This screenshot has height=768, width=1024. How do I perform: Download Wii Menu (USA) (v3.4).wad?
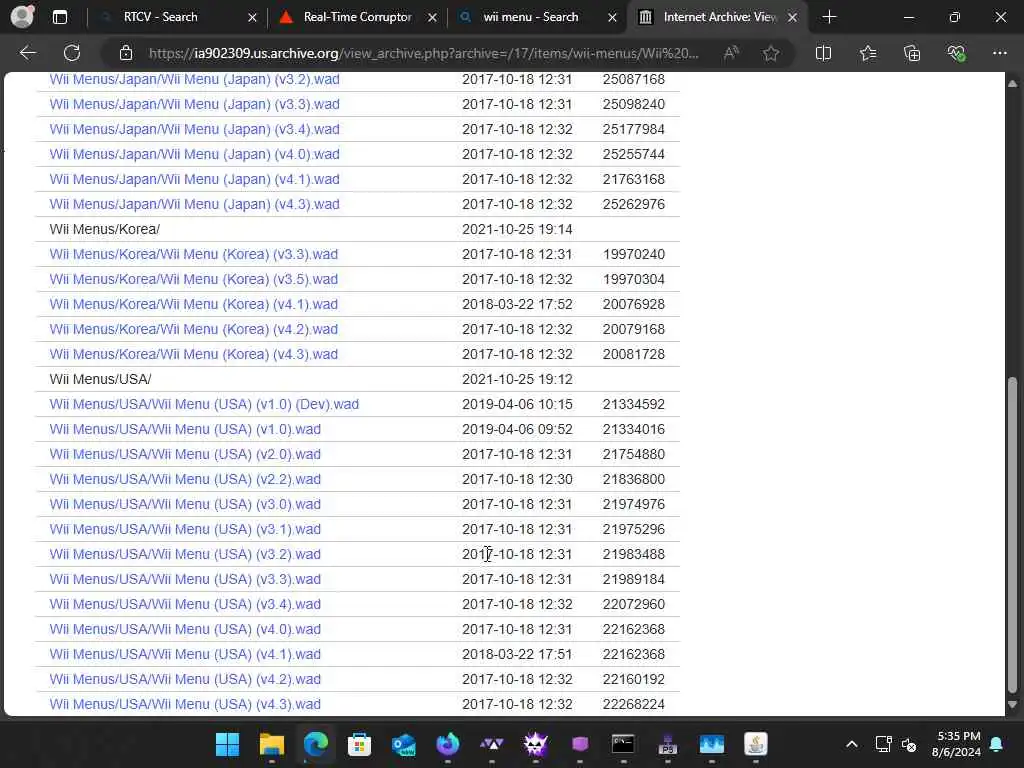(185, 604)
